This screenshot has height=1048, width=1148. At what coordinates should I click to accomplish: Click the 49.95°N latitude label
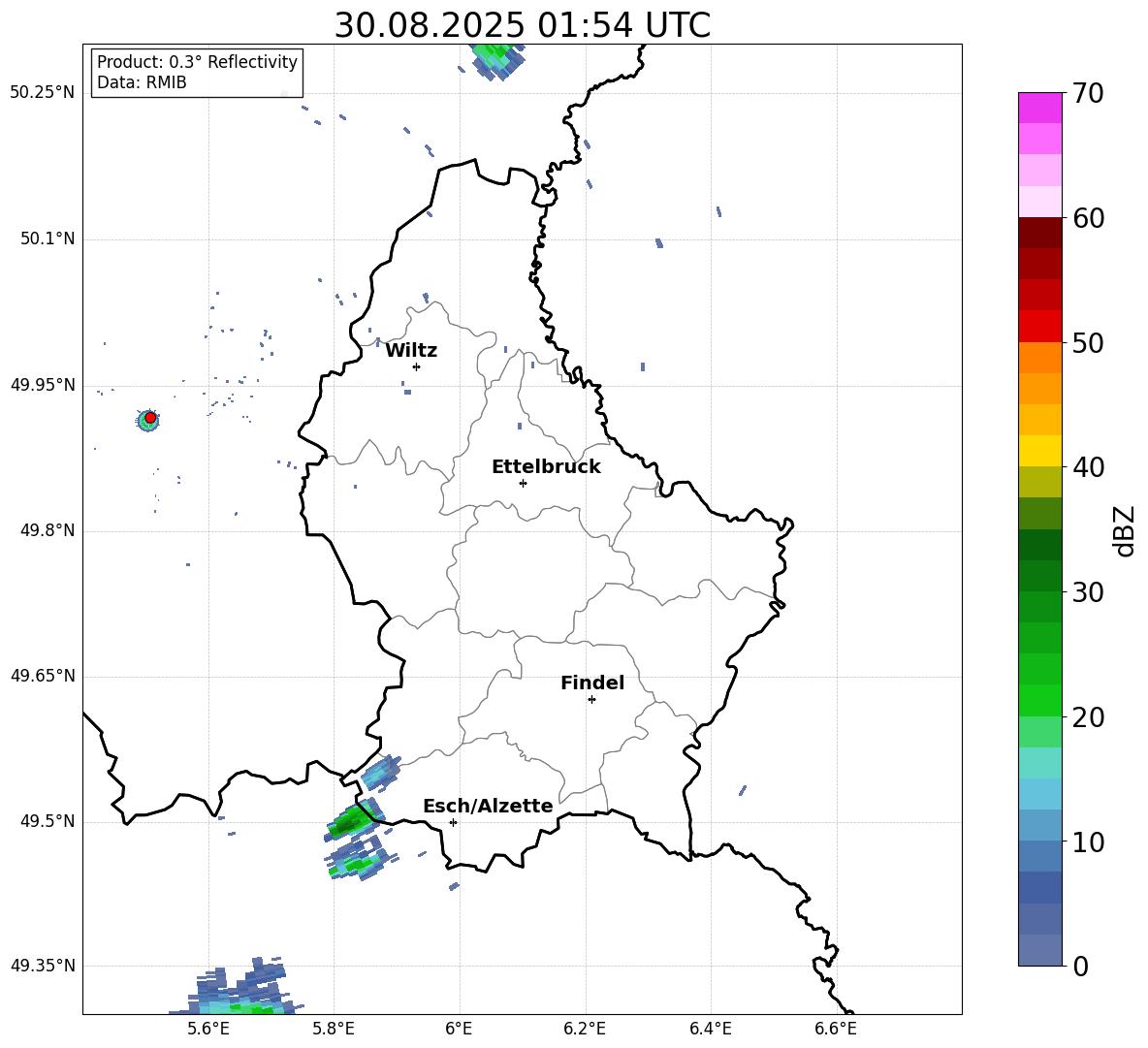(43, 385)
